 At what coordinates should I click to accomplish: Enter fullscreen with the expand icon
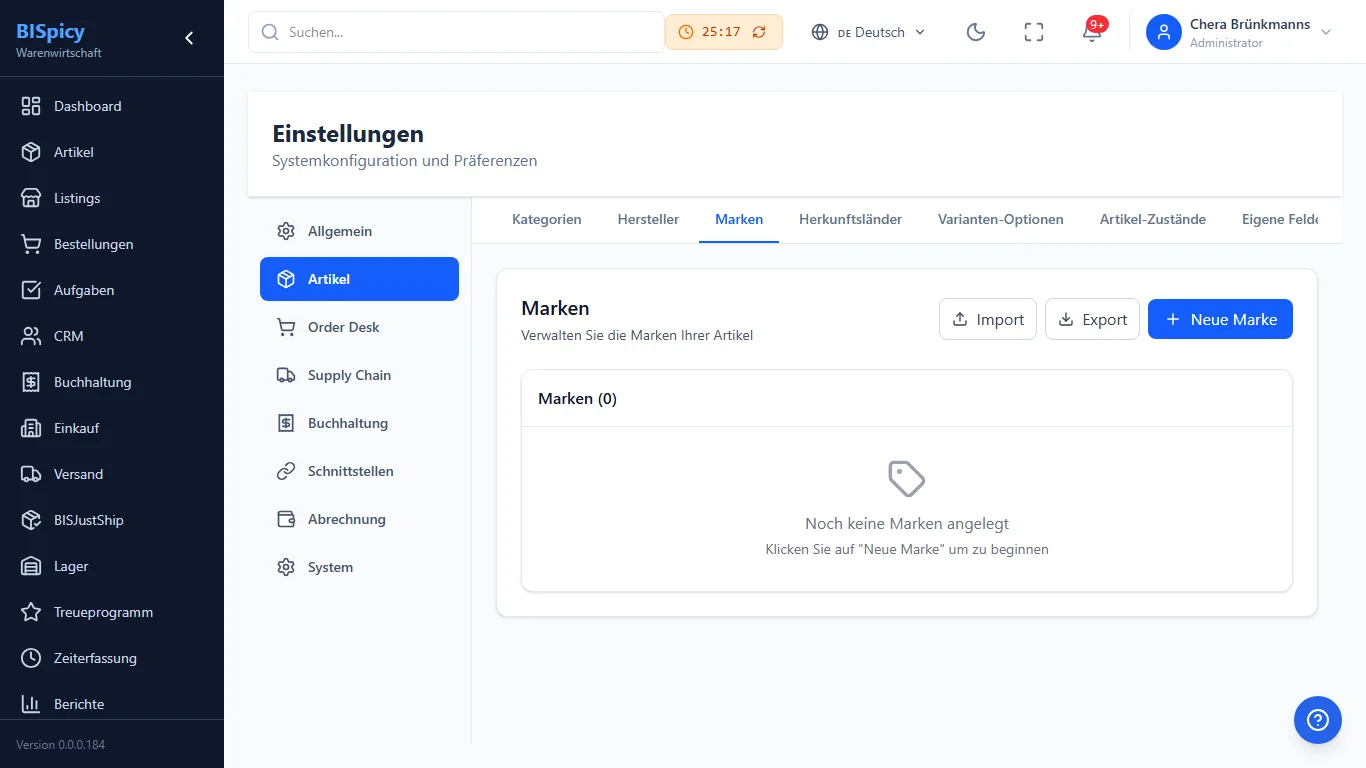pos(1034,32)
